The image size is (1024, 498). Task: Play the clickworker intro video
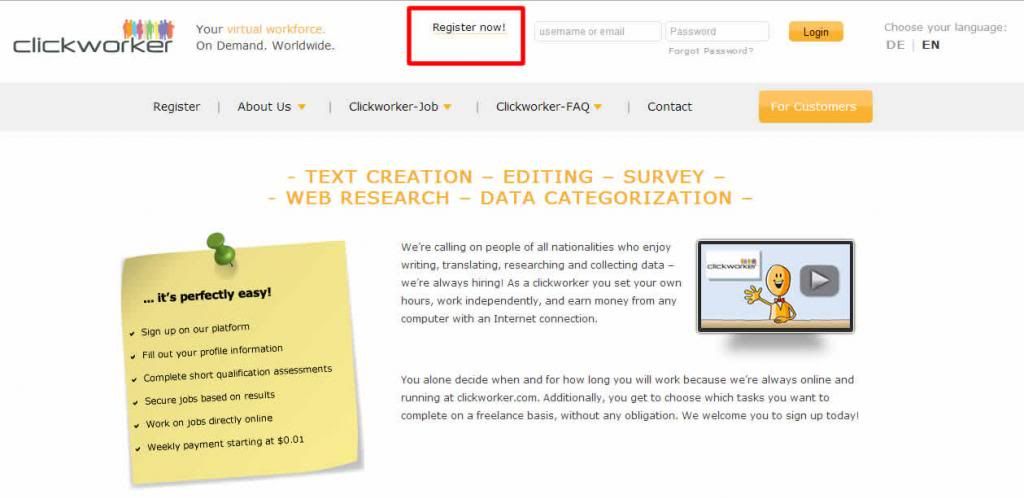[x=820, y=281]
